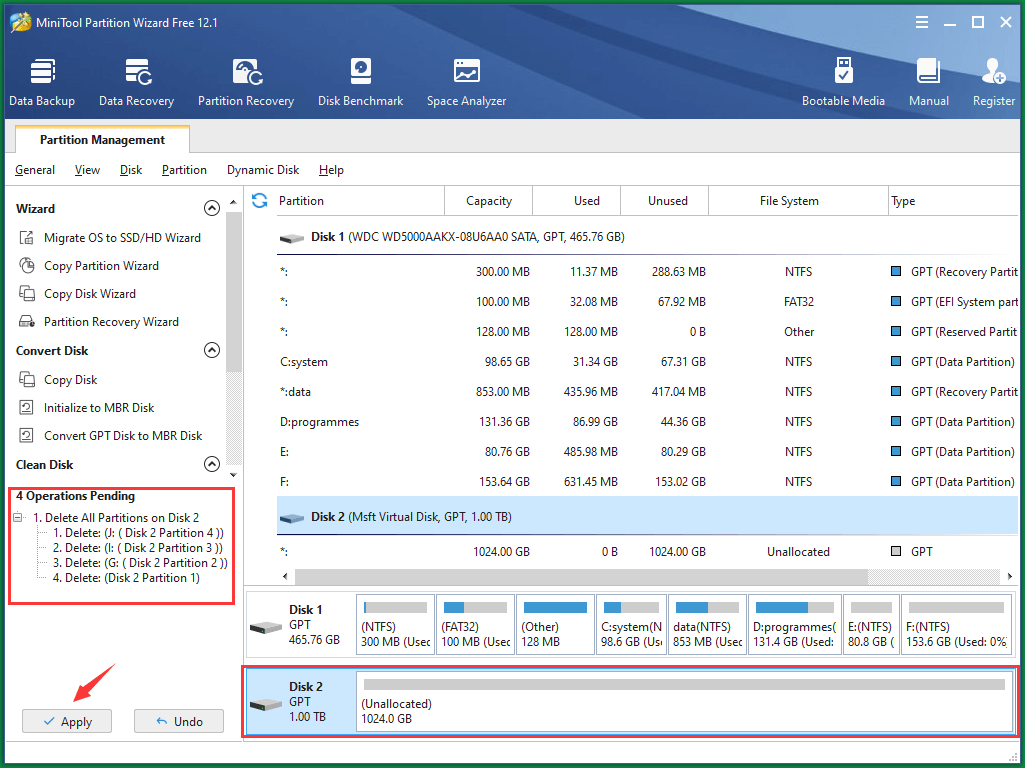The height and width of the screenshot is (768, 1025).
Task: Sort by Used column header
Action: (577, 201)
